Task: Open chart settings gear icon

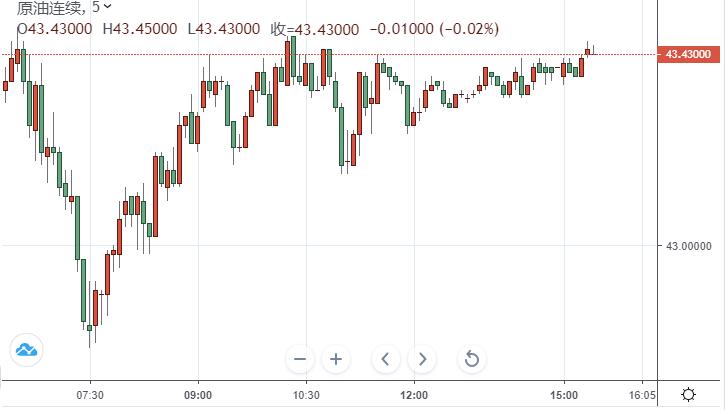Action: 689,395
